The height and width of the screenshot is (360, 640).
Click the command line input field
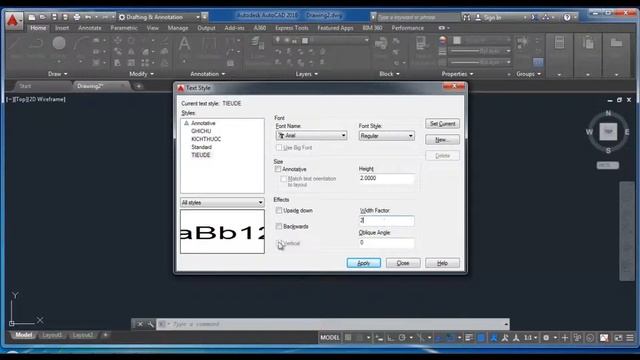tap(333, 324)
